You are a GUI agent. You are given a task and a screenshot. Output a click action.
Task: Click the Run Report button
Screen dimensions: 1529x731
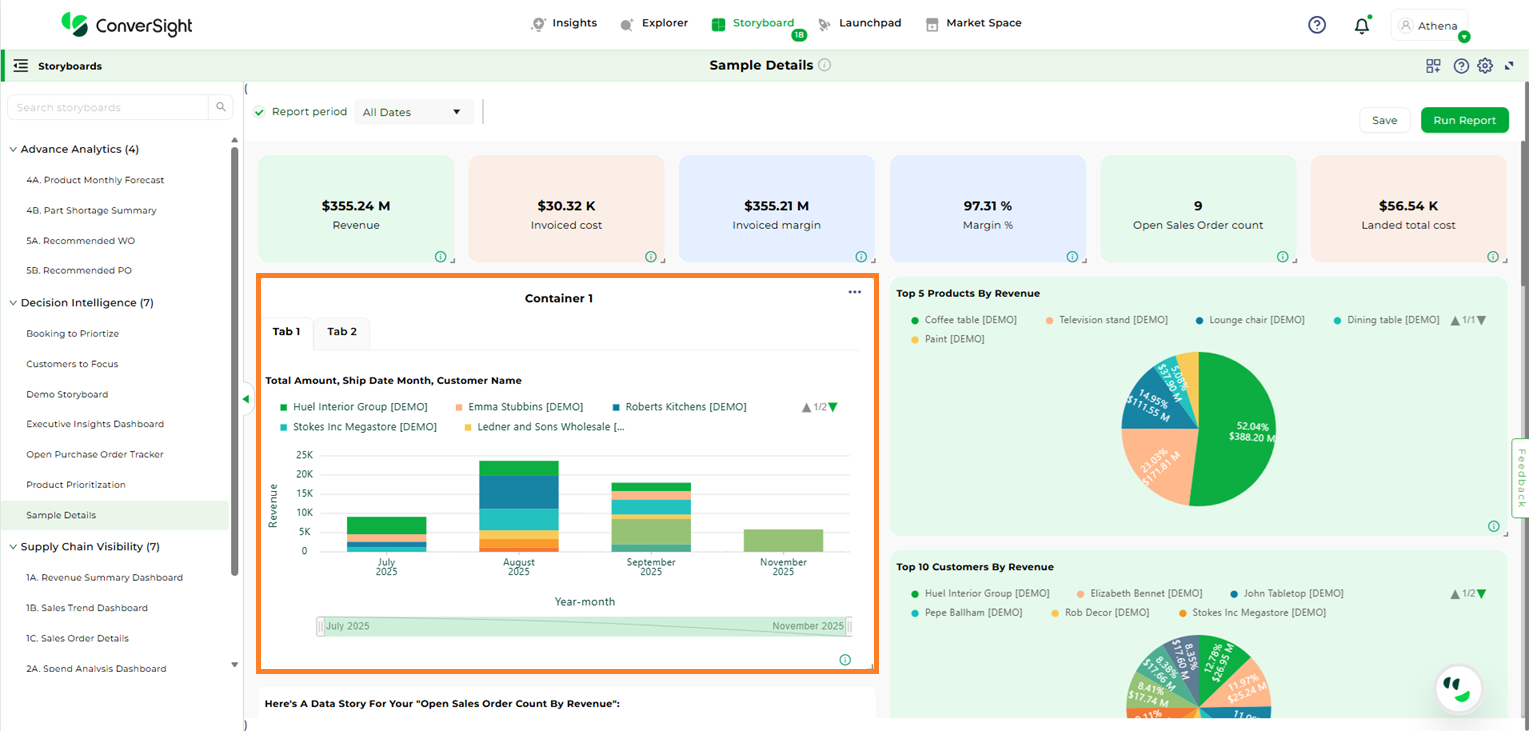tap(1463, 120)
